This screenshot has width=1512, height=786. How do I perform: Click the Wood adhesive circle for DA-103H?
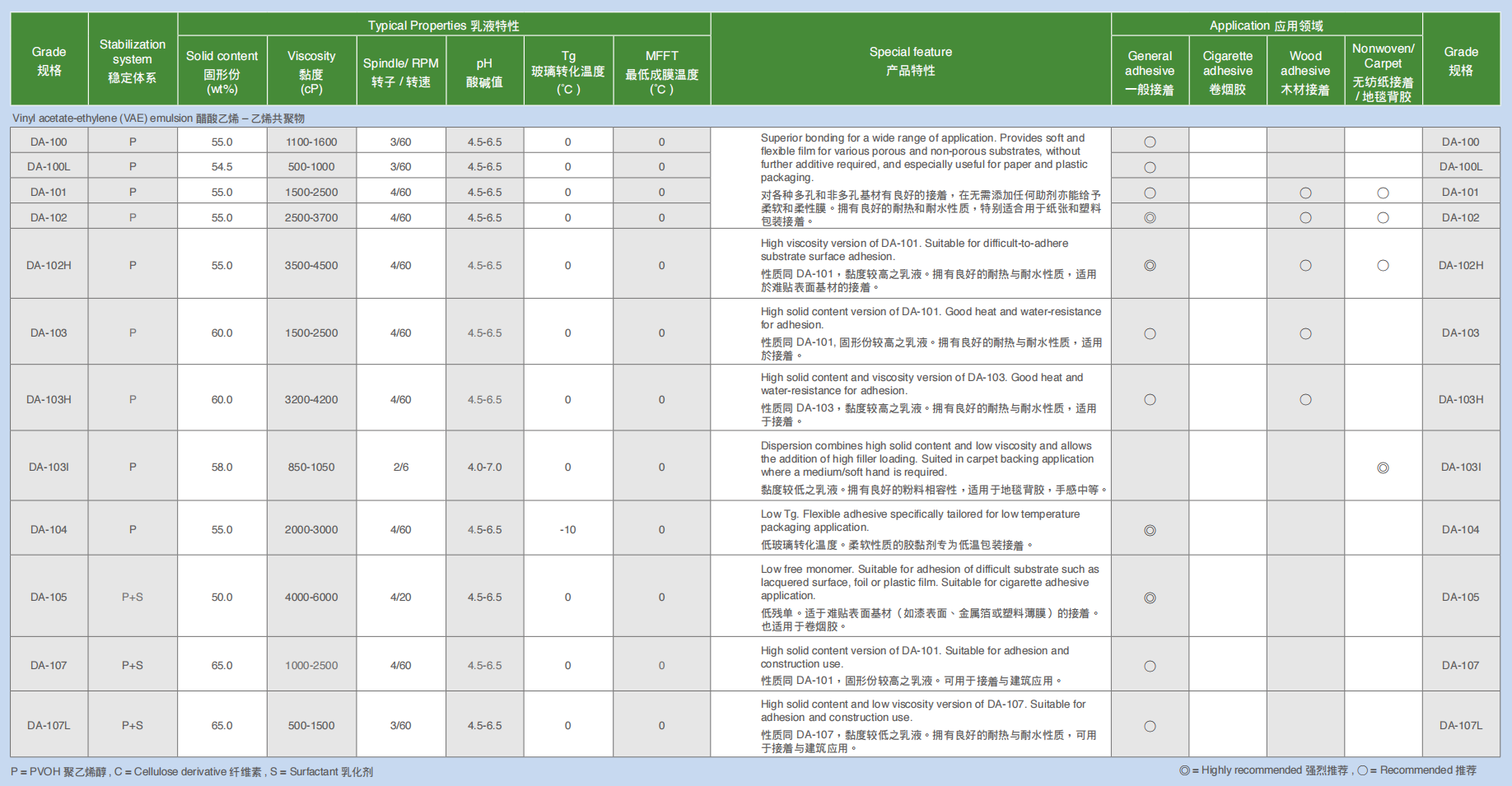(x=1305, y=400)
